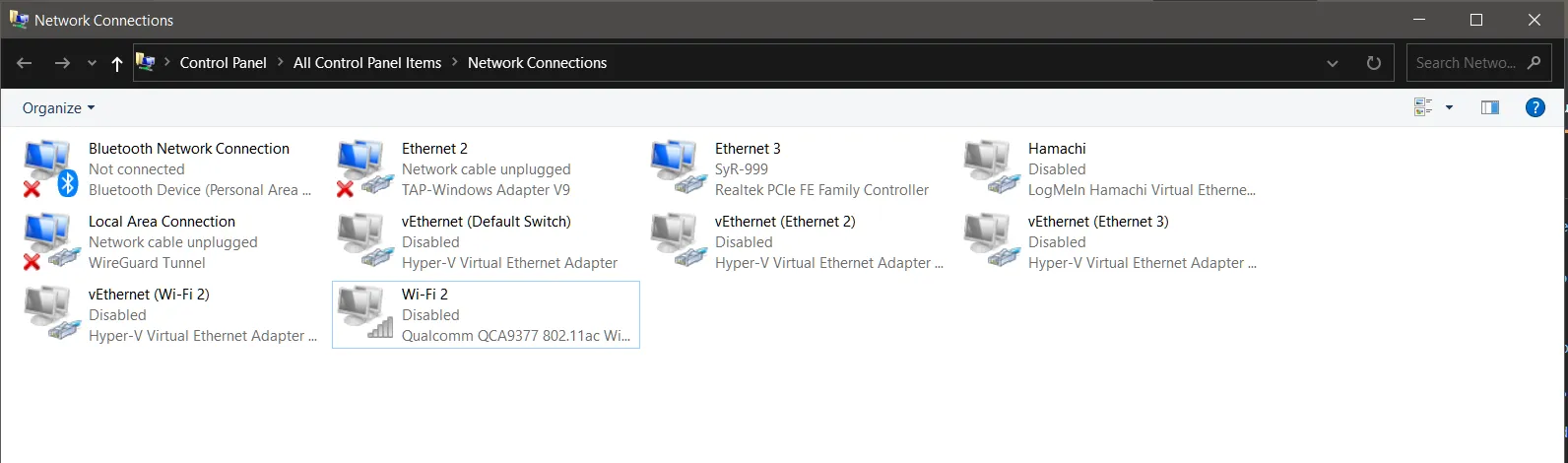The width and height of the screenshot is (1568, 463).
Task: Select the vEthernet (Wi-Fi 2) adapter icon
Action: [x=49, y=314]
